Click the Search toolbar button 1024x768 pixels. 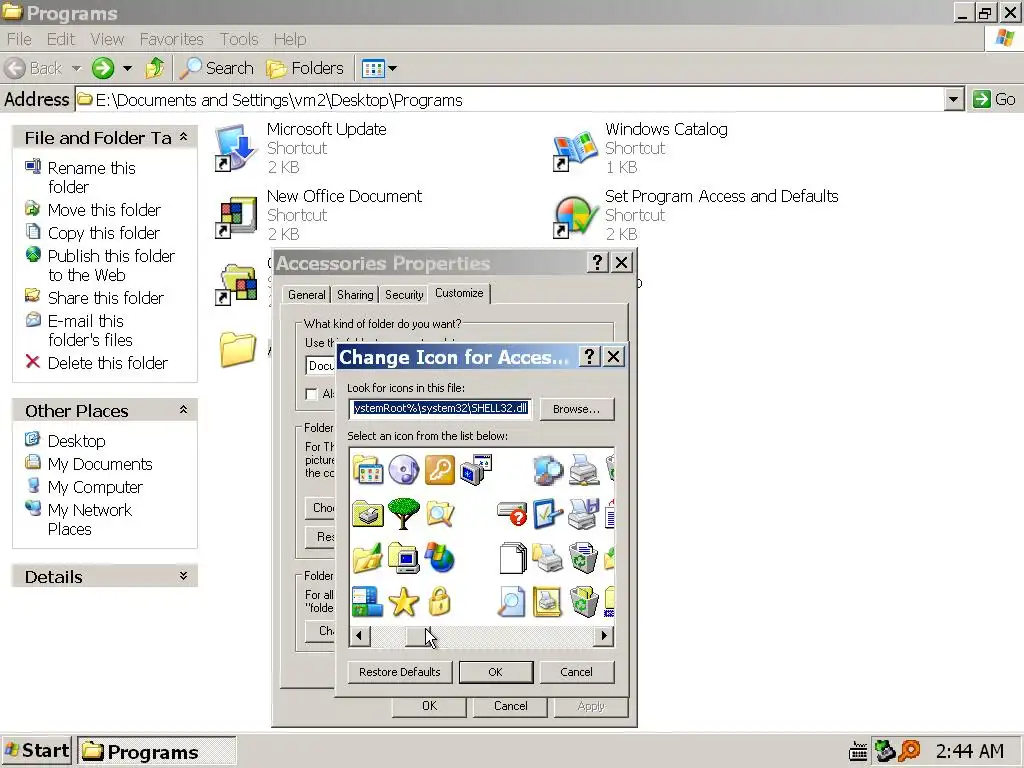pos(216,68)
